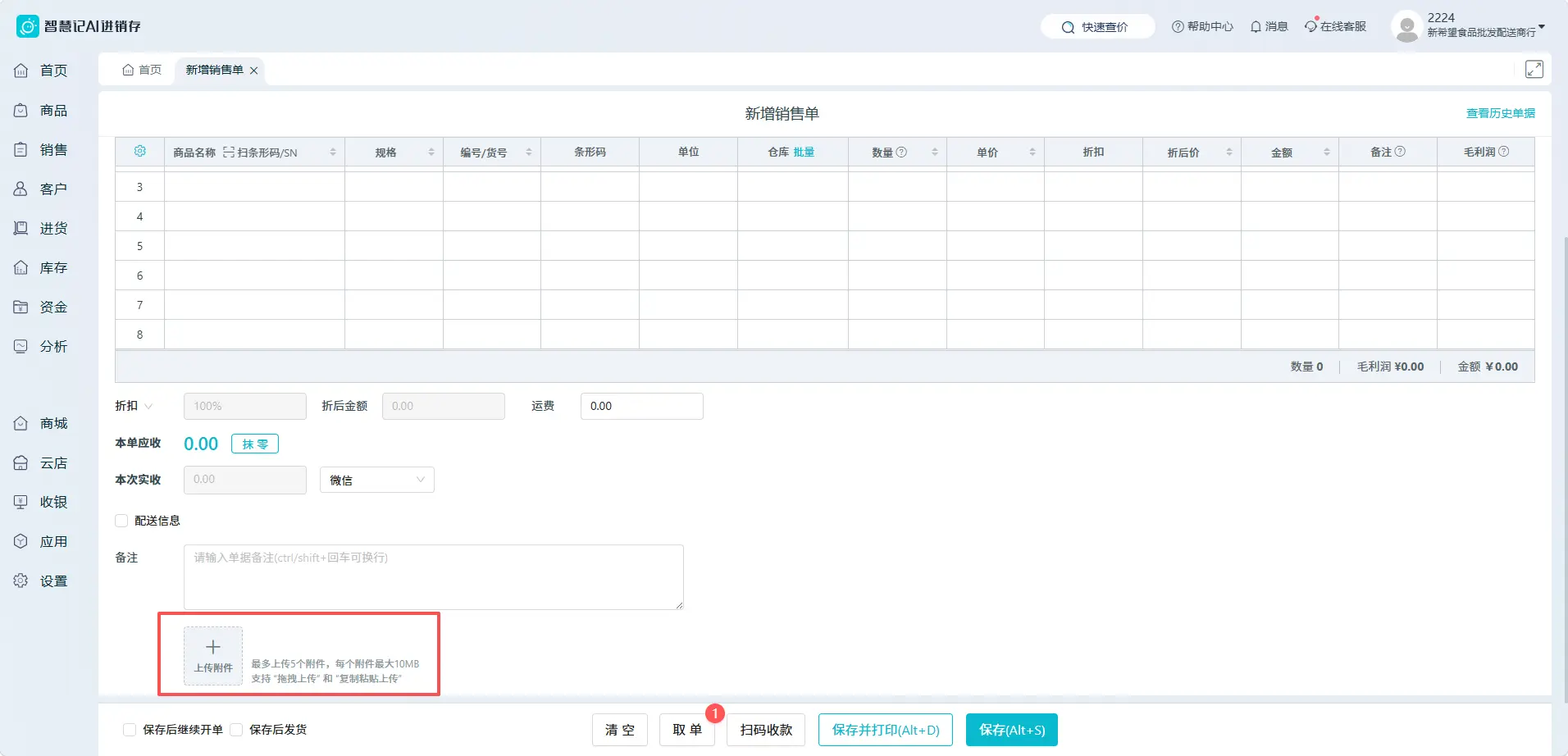Expand the 折扣 type dropdown arrow

point(148,406)
